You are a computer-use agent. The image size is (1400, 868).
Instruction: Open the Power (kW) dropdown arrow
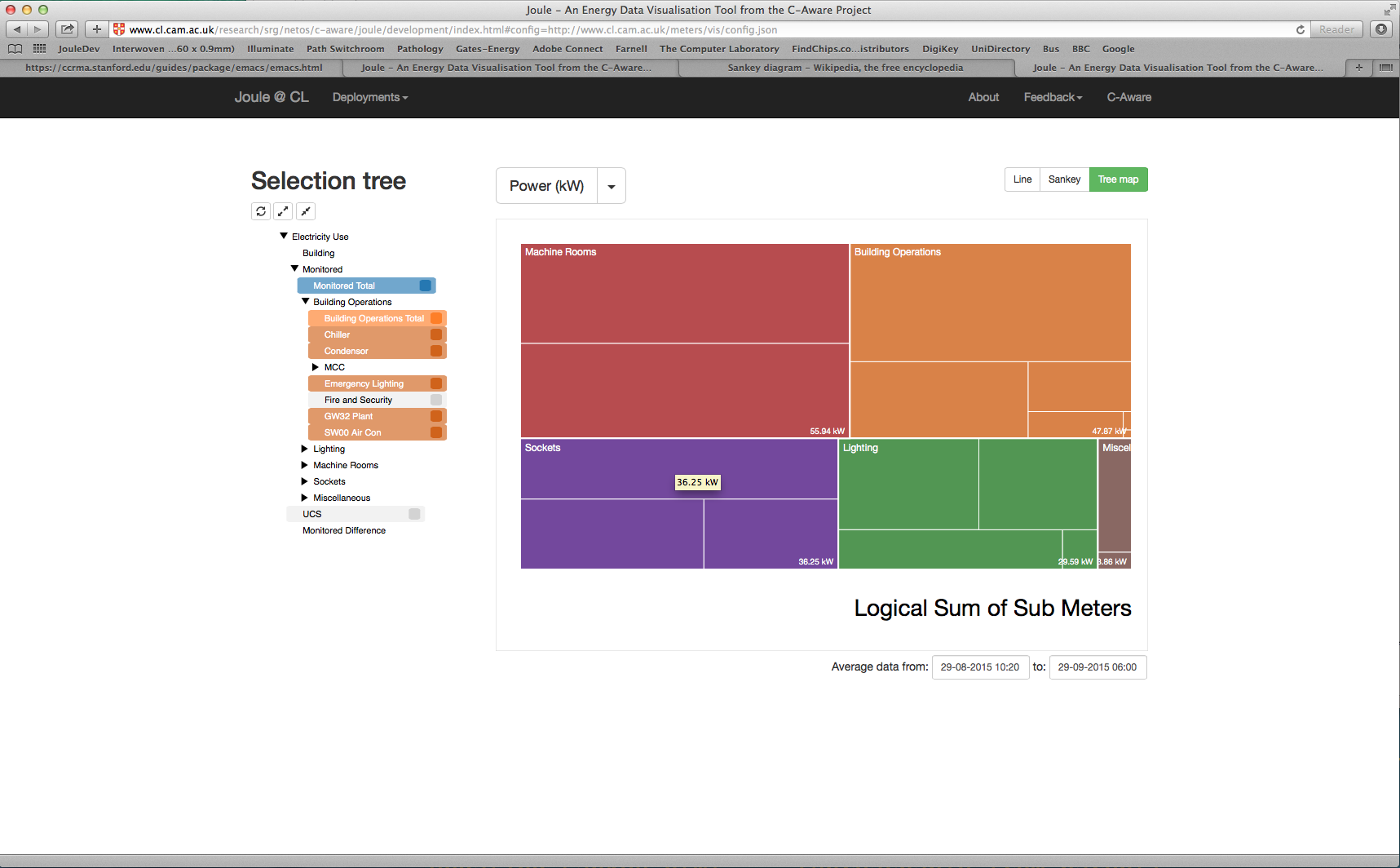click(612, 186)
